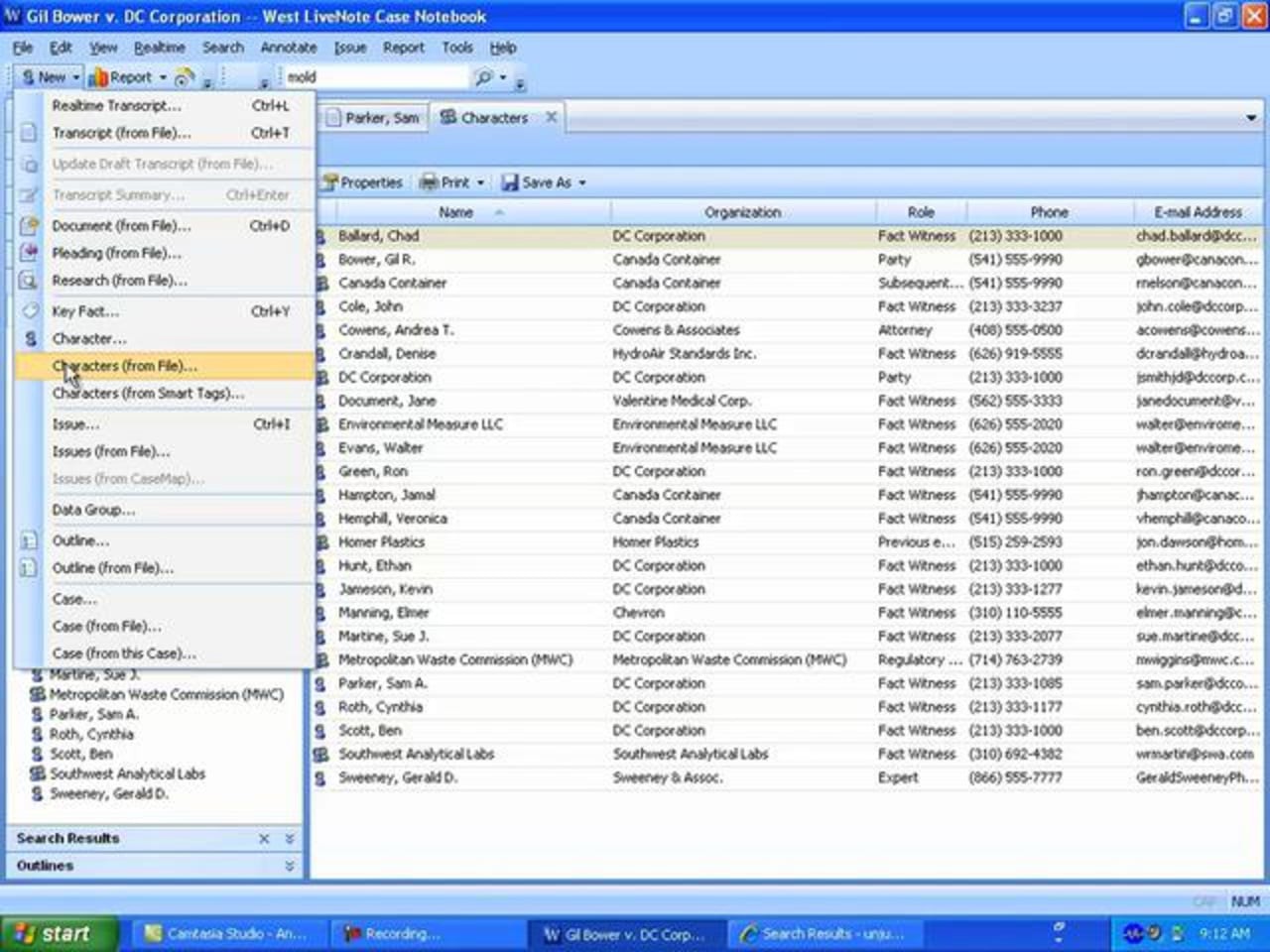
Task: Click the Key Fact menu icon
Action: [x=30, y=311]
